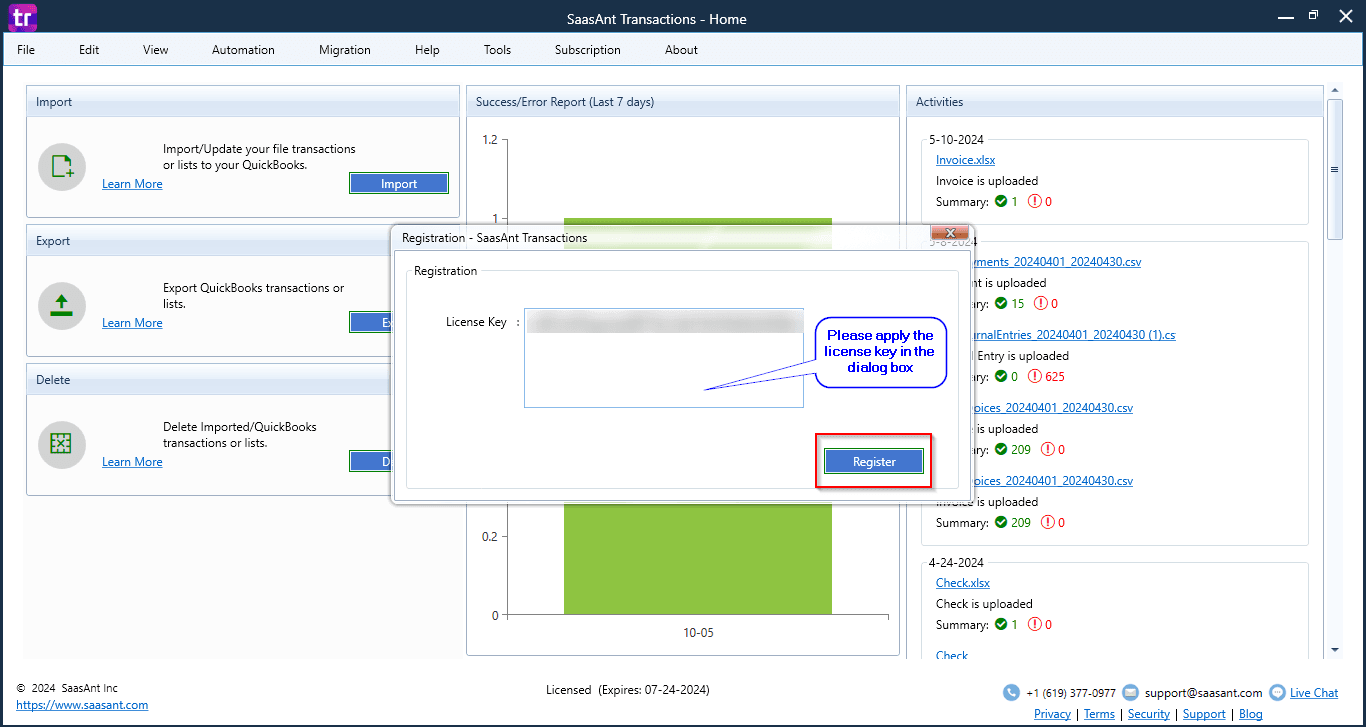Viewport: 1366px width, 727px height.
Task: Open the saasant.com website link
Action: 82,705
